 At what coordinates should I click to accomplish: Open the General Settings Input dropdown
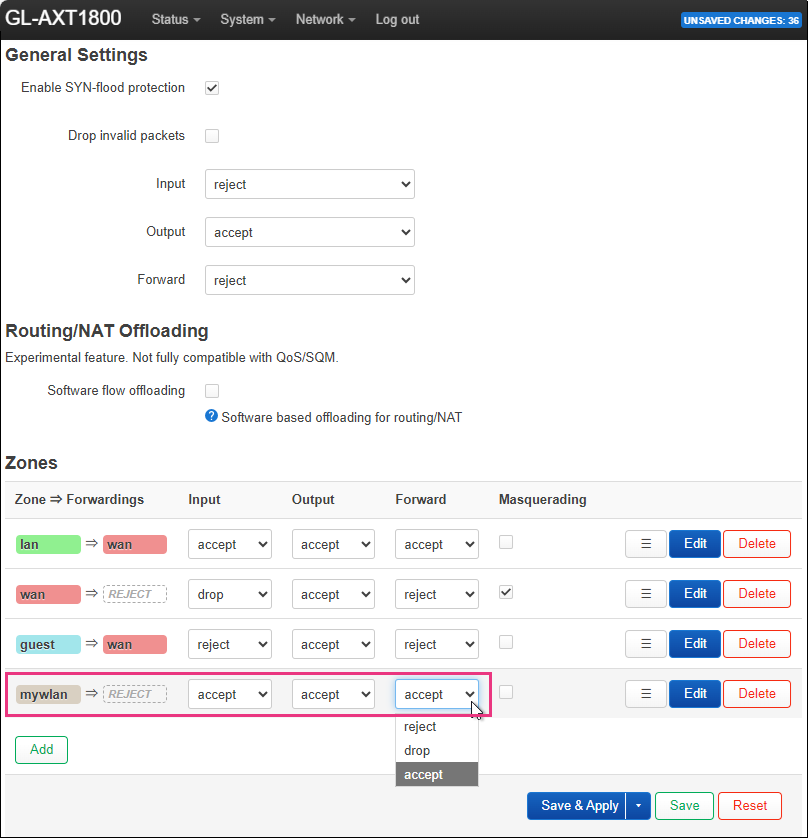coord(309,184)
